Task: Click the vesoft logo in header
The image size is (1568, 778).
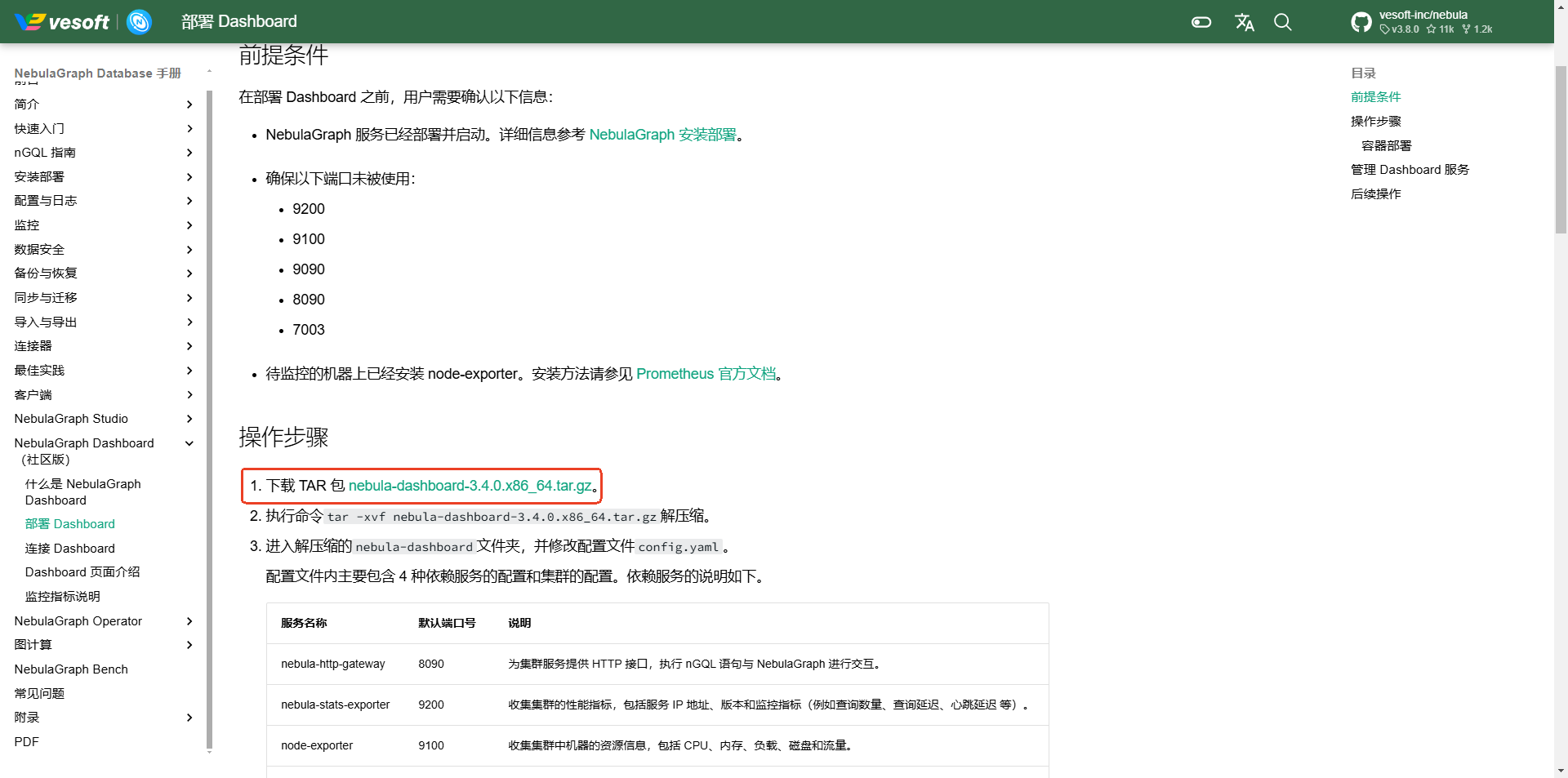Action: (62, 22)
